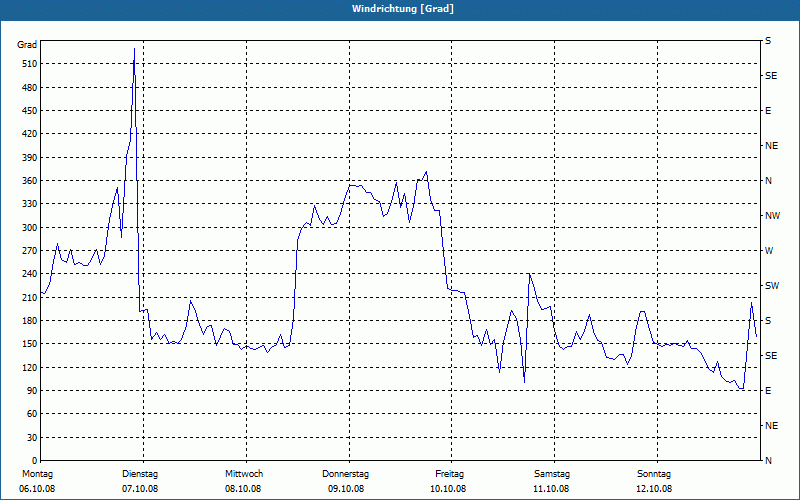
Task: Select the 270 degree axis label
Action: [x=30, y=251]
